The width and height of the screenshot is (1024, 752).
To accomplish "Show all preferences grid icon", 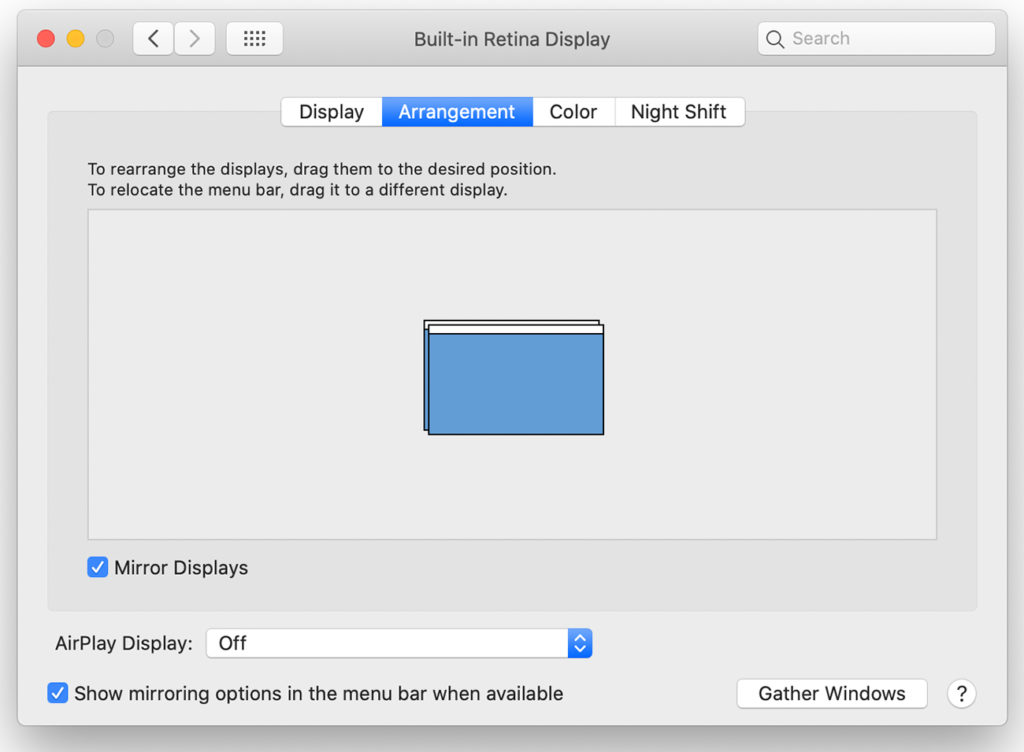I will (255, 39).
